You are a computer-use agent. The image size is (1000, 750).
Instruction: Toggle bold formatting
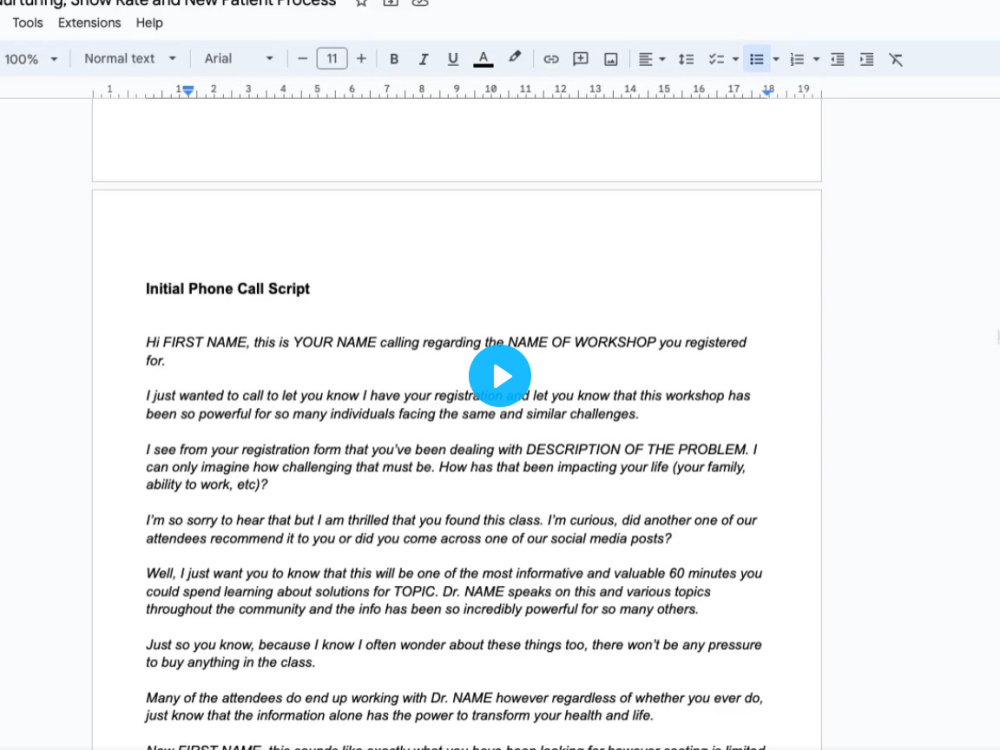(x=394, y=59)
